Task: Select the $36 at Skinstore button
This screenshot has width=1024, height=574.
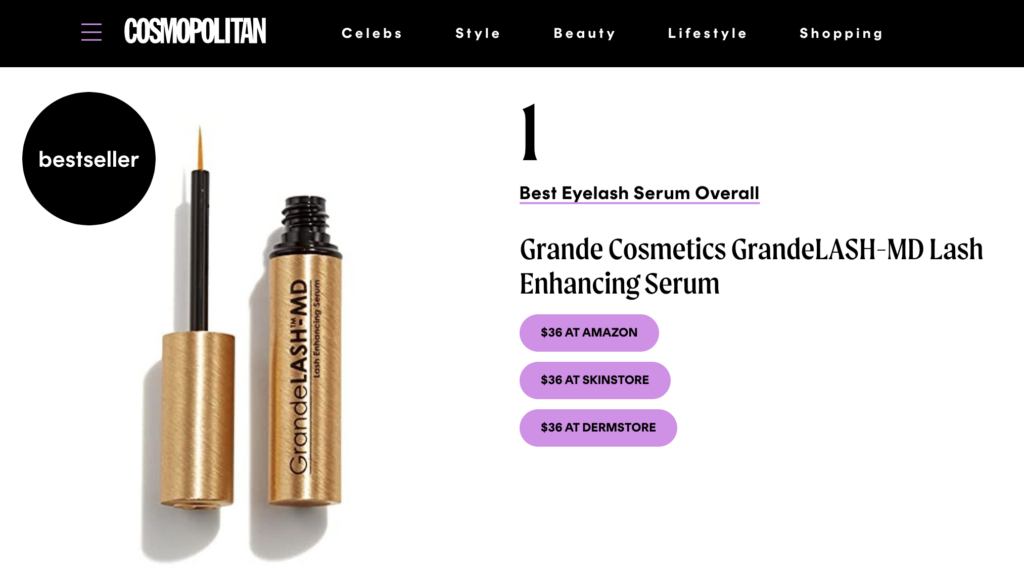Action: pyautogui.click(x=595, y=380)
